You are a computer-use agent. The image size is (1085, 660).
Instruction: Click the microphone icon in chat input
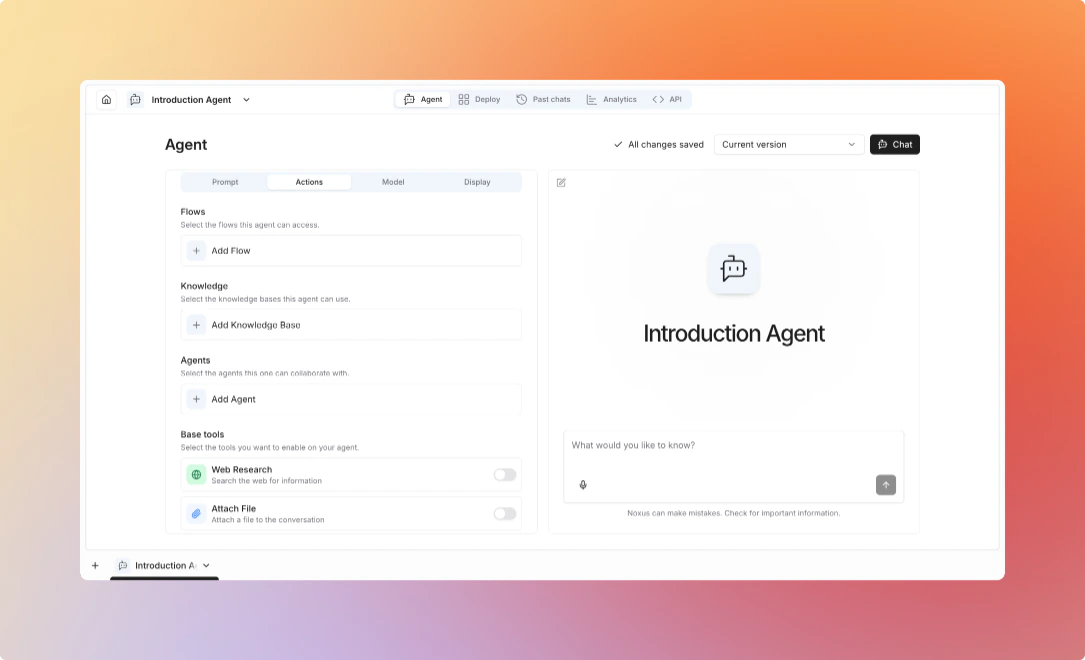583,485
